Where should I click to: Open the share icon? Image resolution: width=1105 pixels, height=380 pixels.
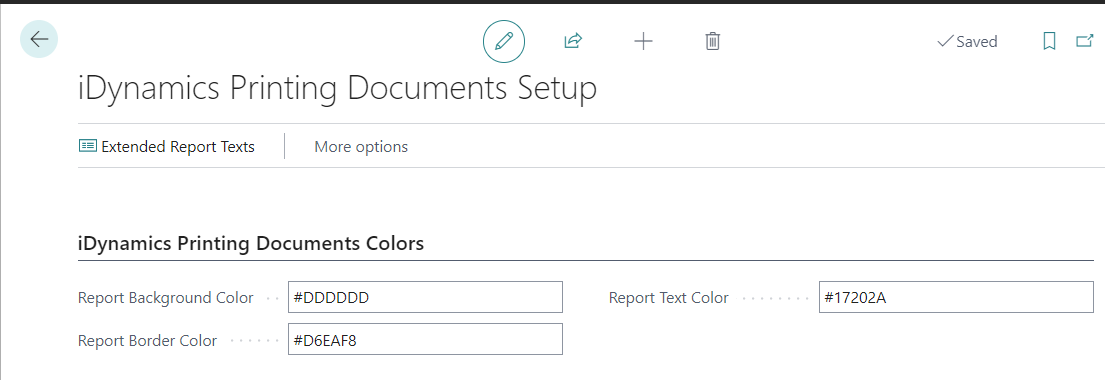(x=573, y=42)
